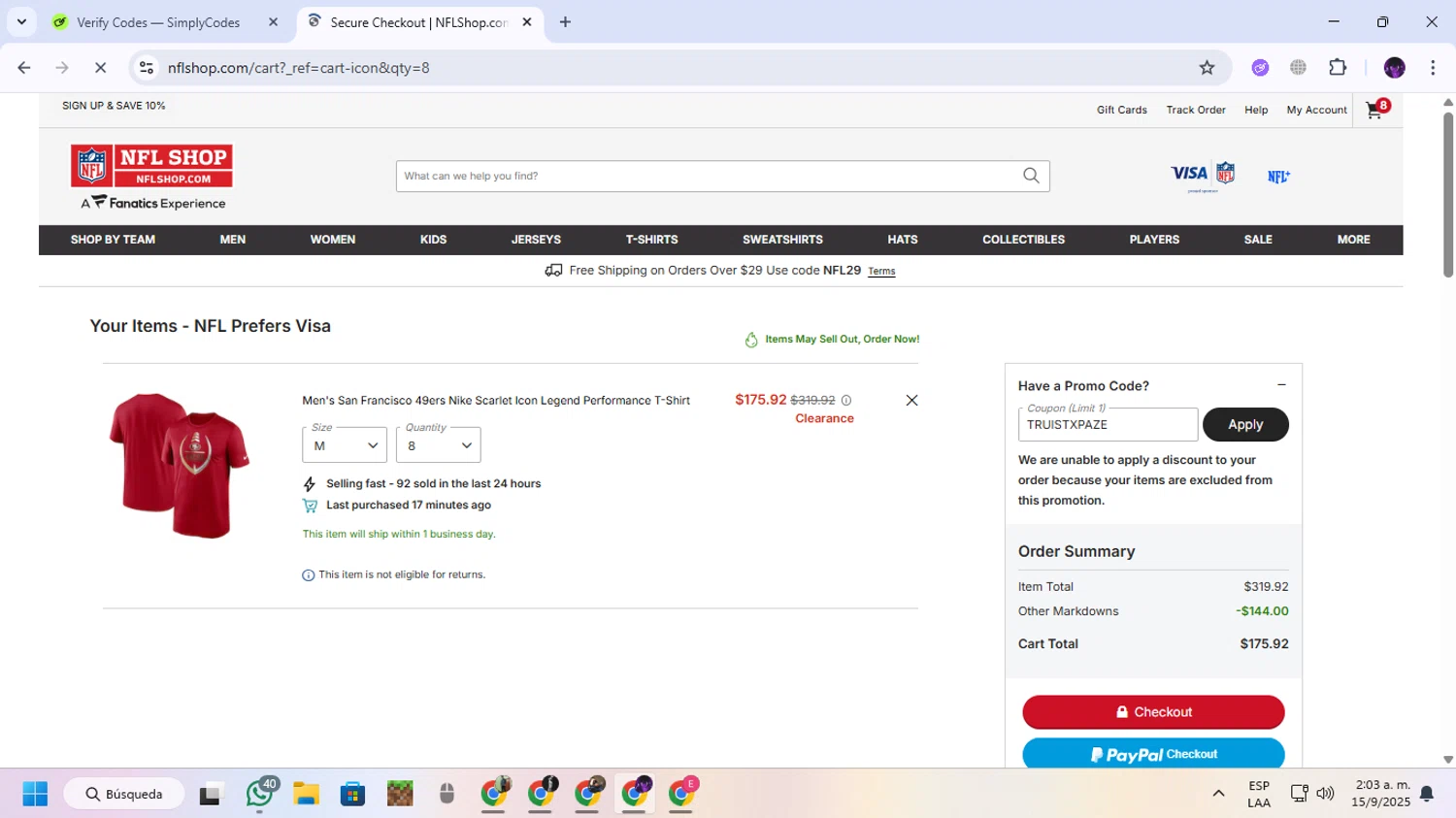Click the Apply coupon button
The image size is (1456, 818).
[1245, 424]
